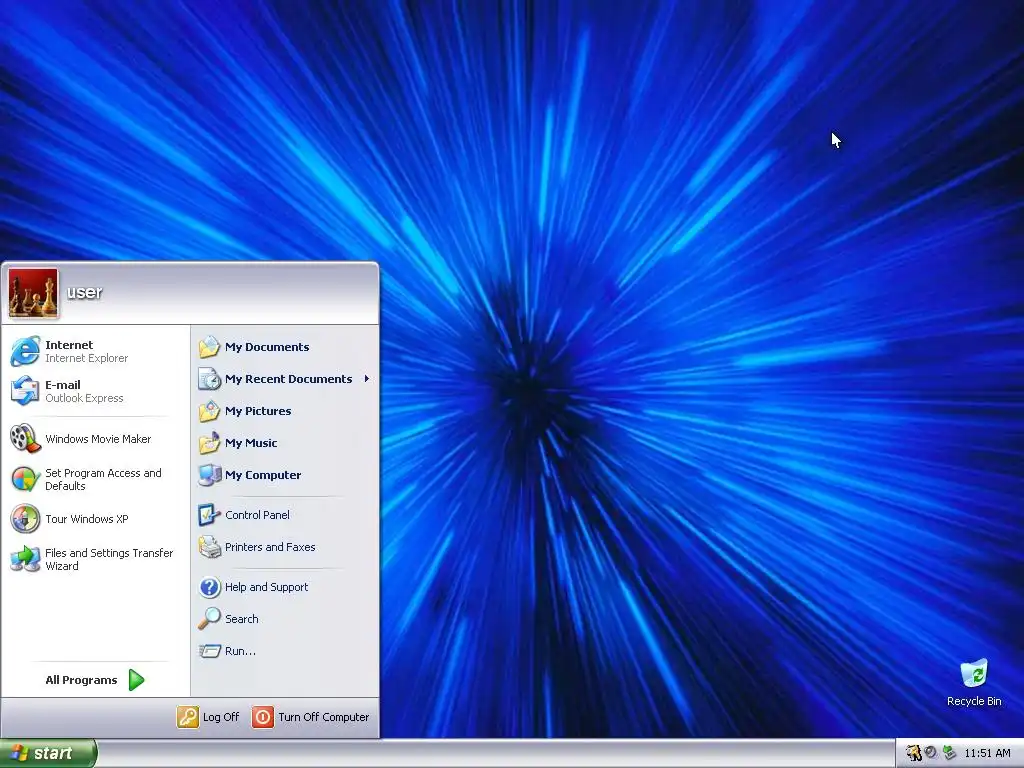Open the Recycle Bin on the desktop
Viewport: 1024px width, 768px height.
[x=974, y=683]
